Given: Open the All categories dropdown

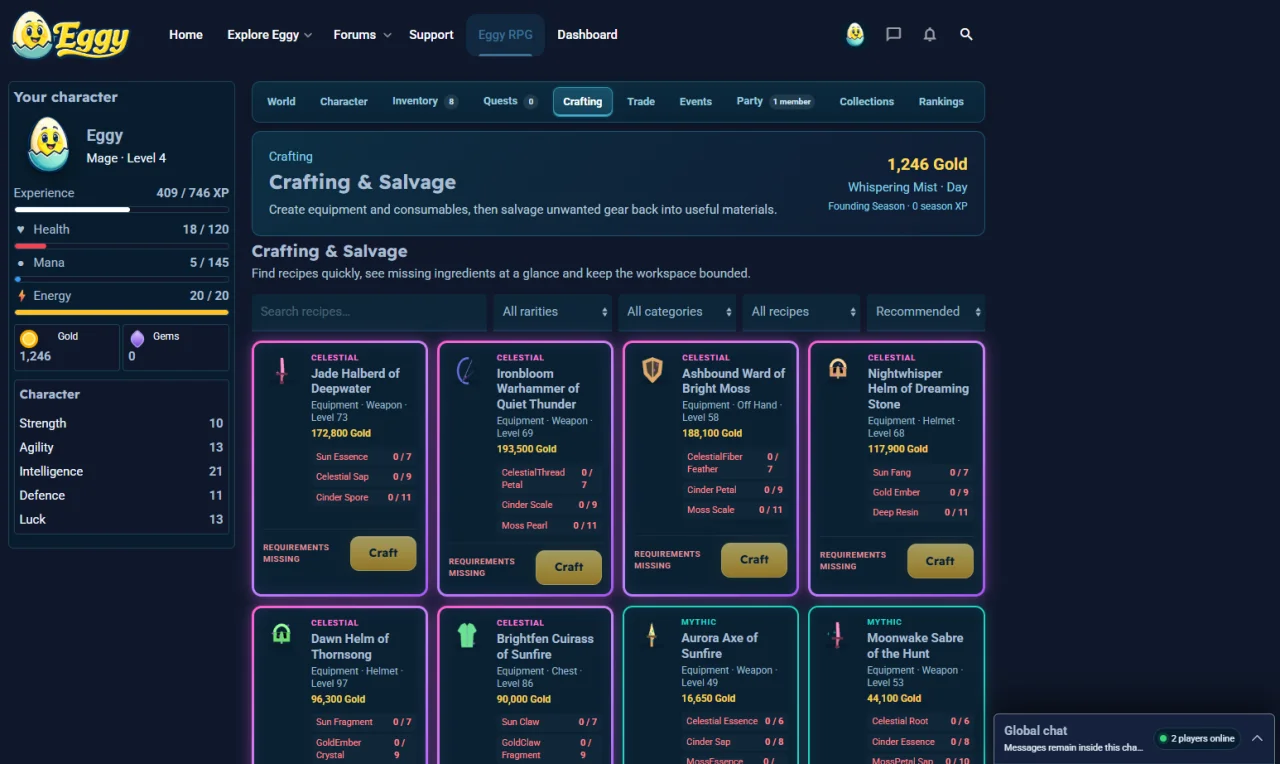Looking at the screenshot, I should click(677, 312).
